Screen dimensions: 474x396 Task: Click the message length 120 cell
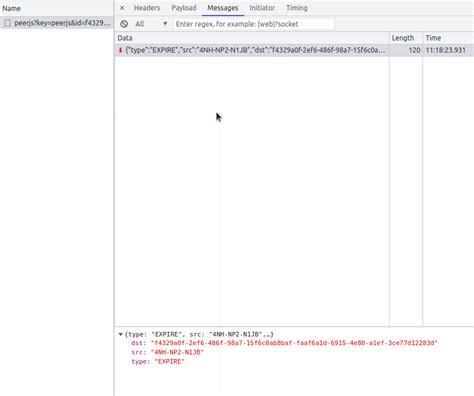pos(406,50)
